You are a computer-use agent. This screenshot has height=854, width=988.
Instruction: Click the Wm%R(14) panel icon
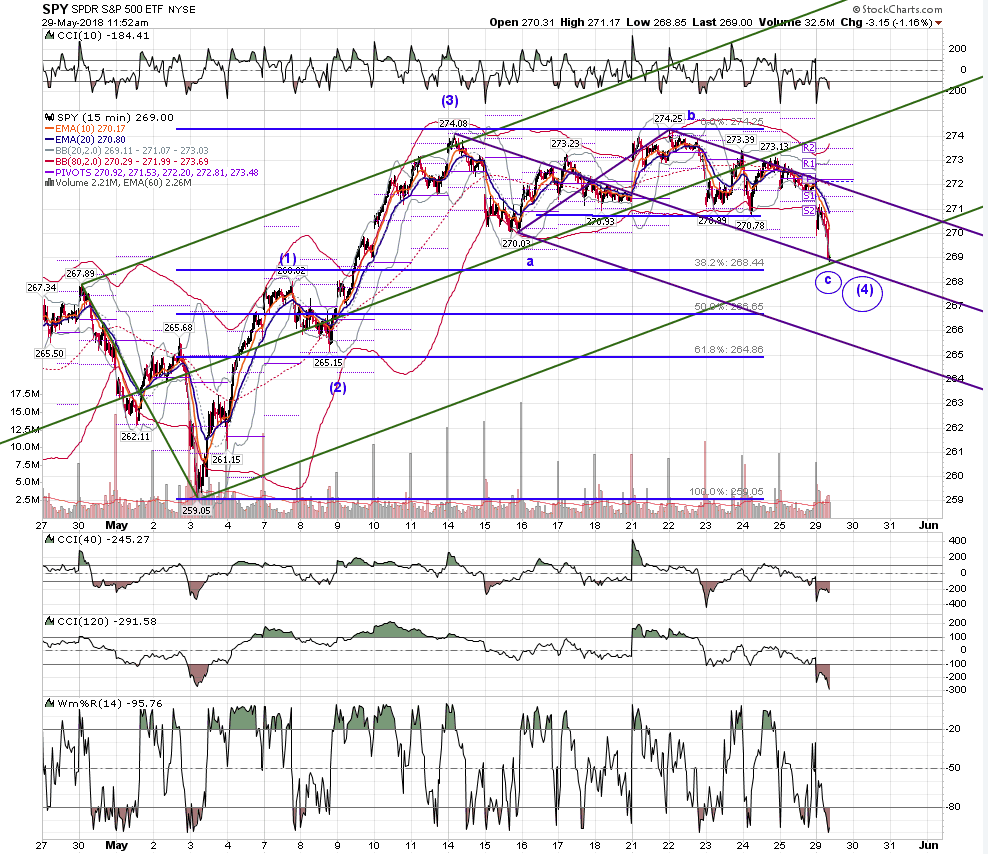tap(49, 703)
